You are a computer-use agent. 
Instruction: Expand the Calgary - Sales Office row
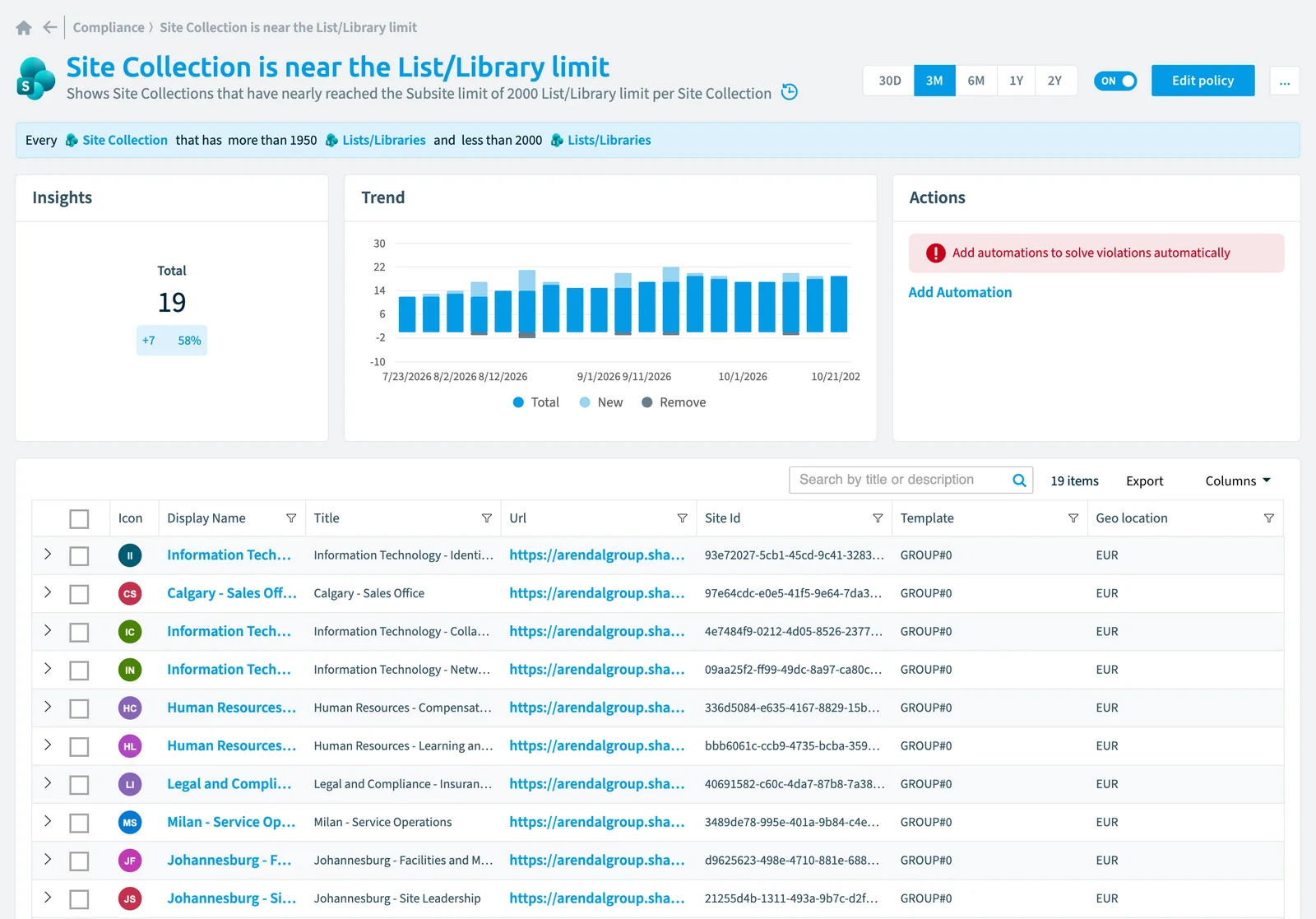click(48, 592)
